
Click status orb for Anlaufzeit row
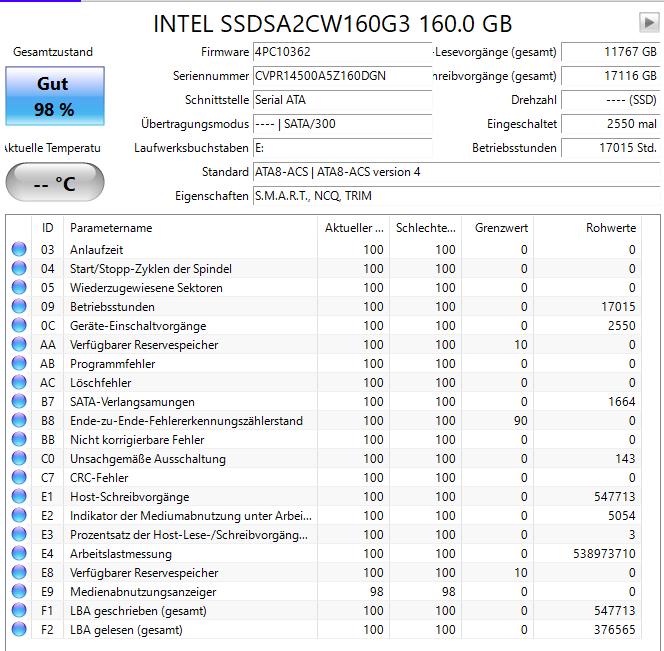pyautogui.click(x=19, y=250)
